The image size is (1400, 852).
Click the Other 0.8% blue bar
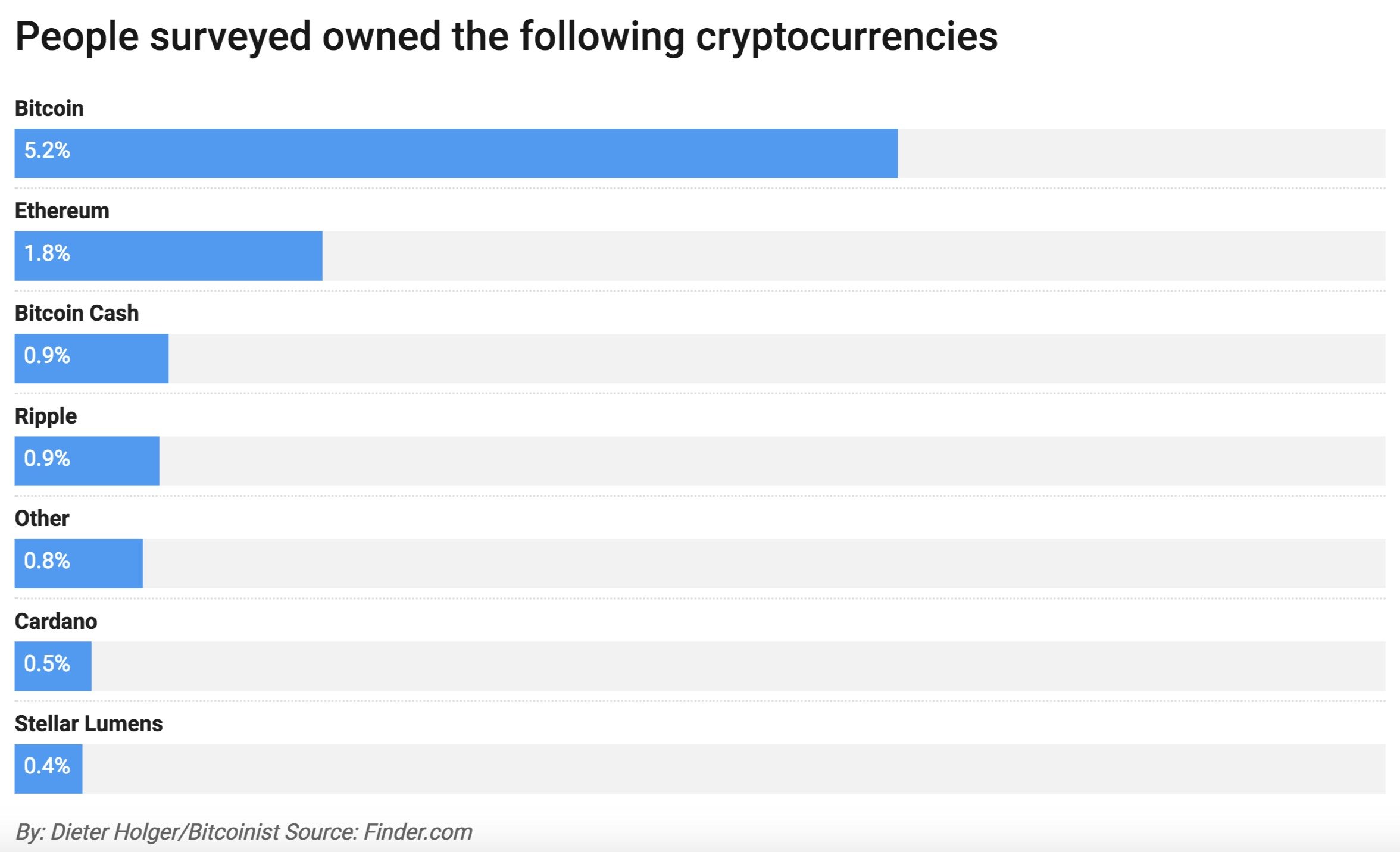point(79,563)
